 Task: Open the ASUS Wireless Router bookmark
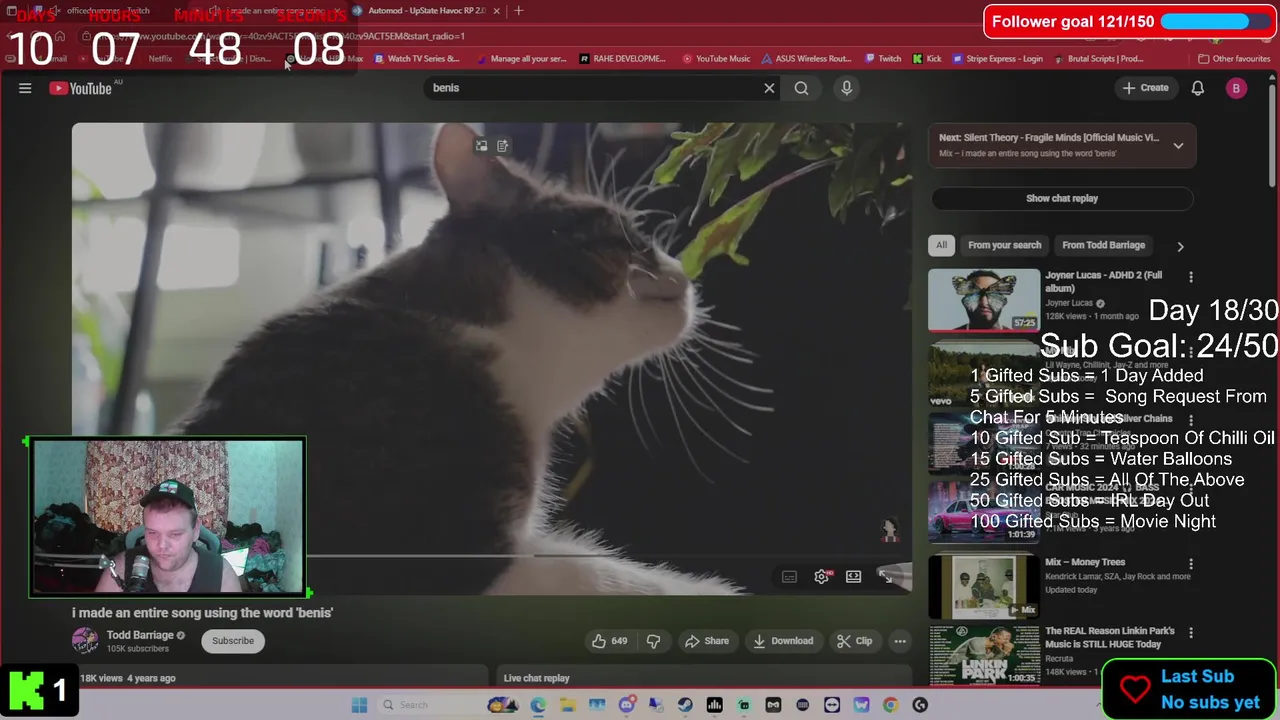coord(807,59)
